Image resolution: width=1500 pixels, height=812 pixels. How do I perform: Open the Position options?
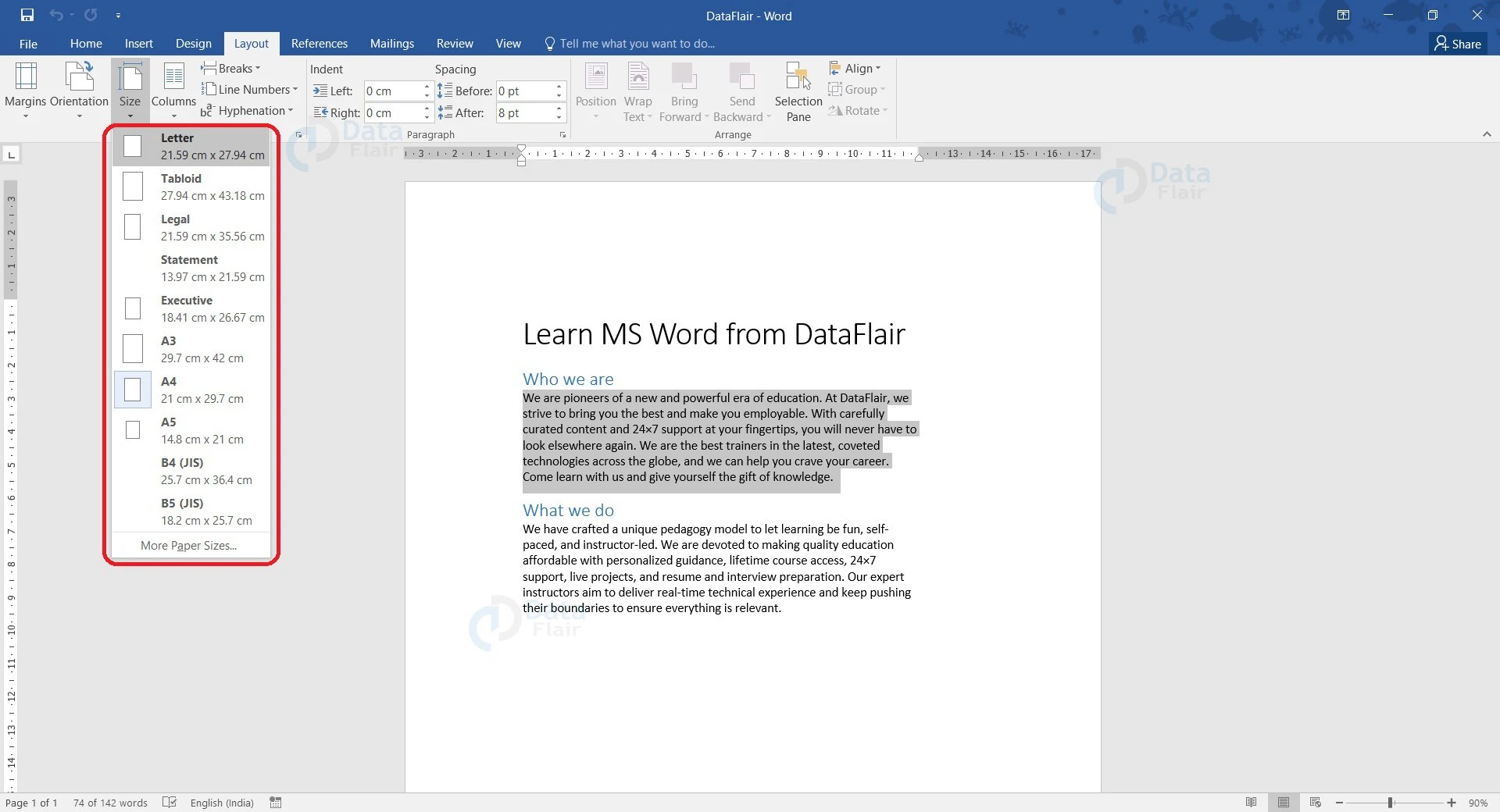(x=595, y=91)
